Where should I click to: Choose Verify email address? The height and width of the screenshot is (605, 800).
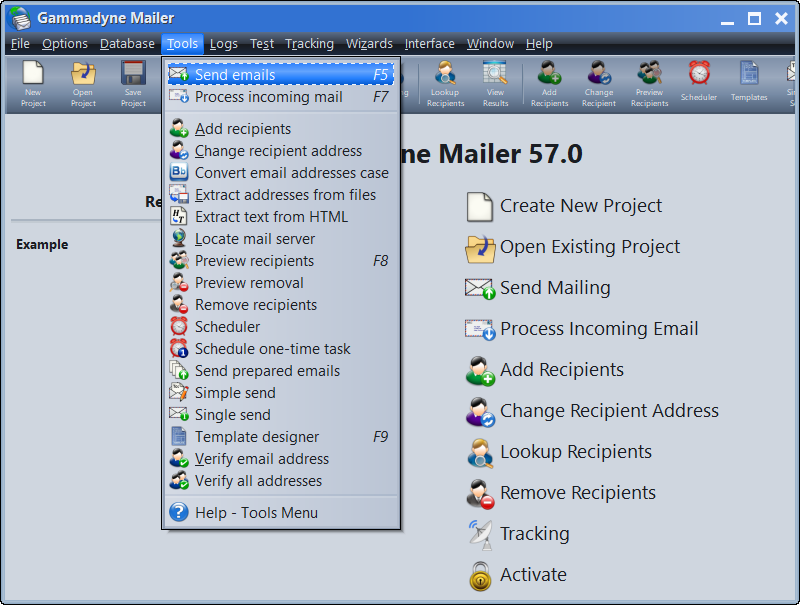tap(281, 458)
